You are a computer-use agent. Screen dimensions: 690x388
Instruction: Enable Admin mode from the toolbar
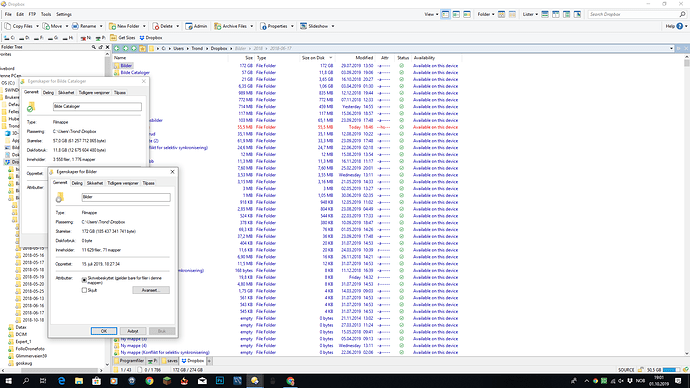click(196, 26)
